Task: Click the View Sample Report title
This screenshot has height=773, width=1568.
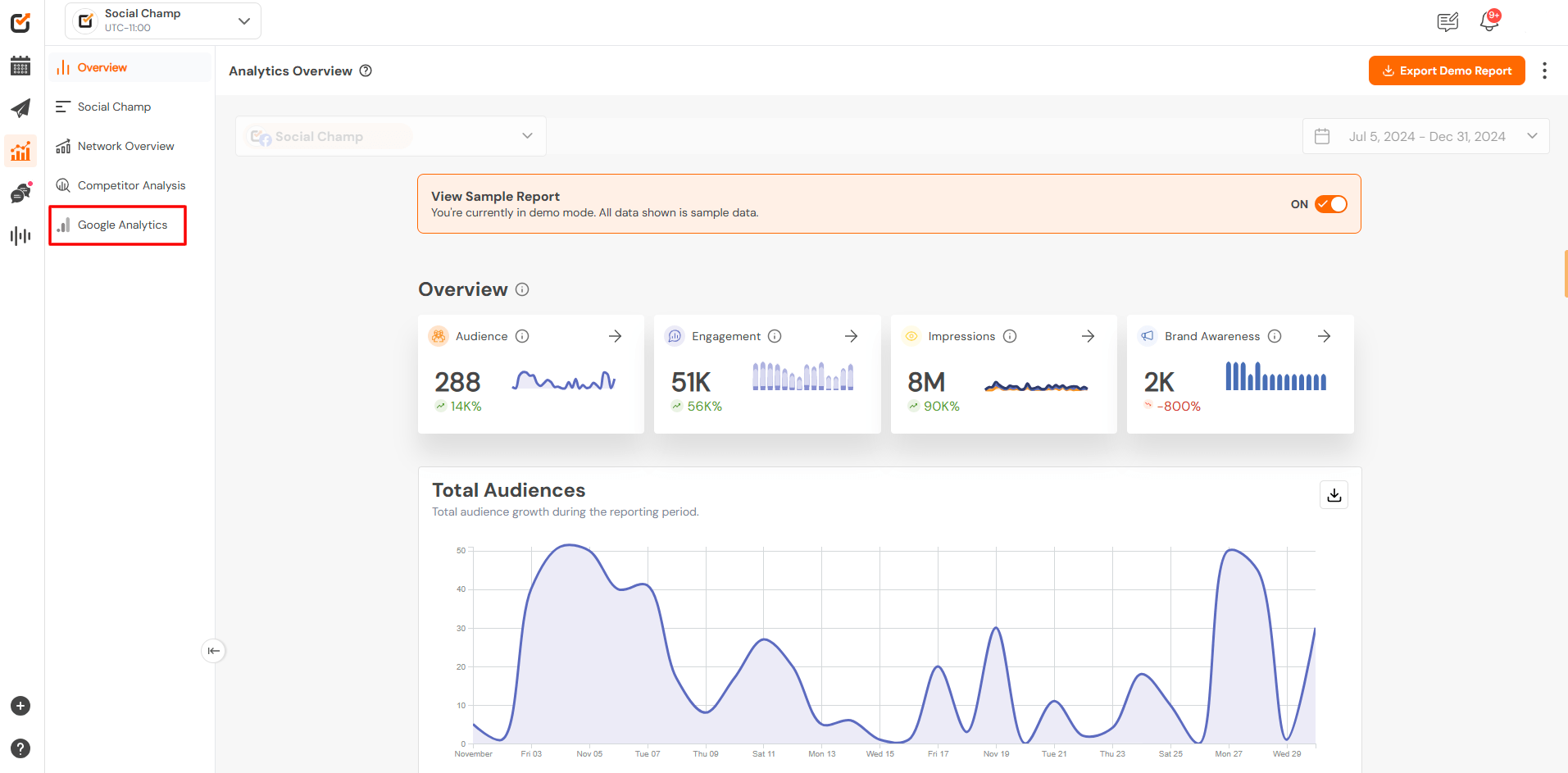Action: coord(496,197)
